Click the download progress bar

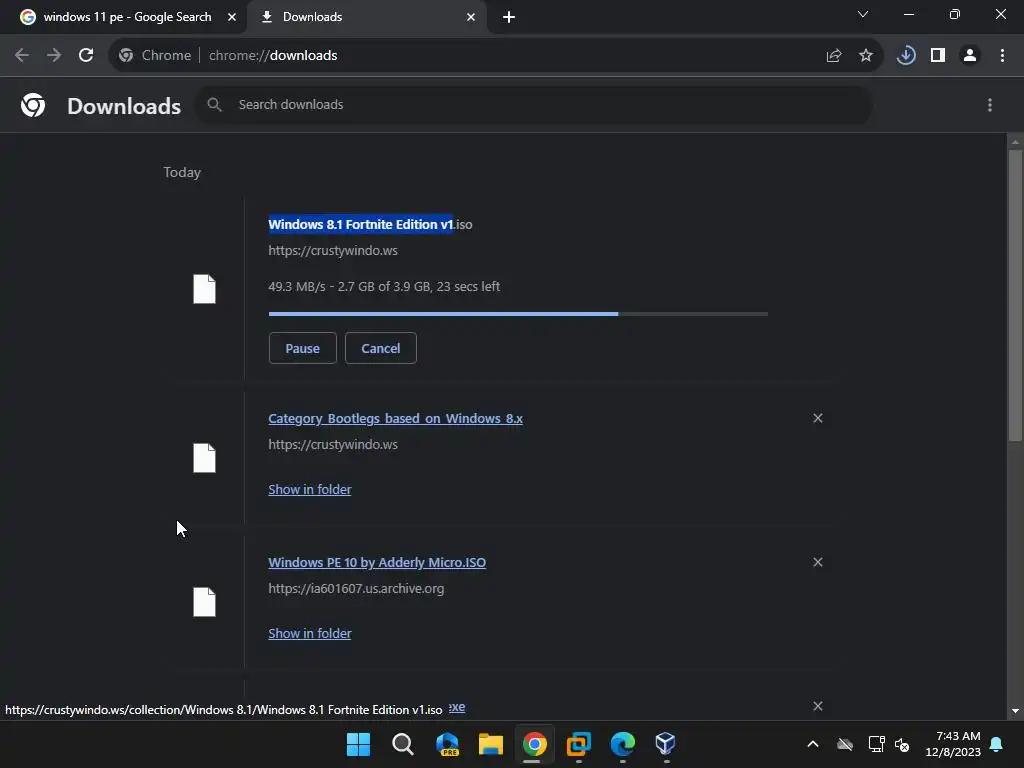(518, 314)
